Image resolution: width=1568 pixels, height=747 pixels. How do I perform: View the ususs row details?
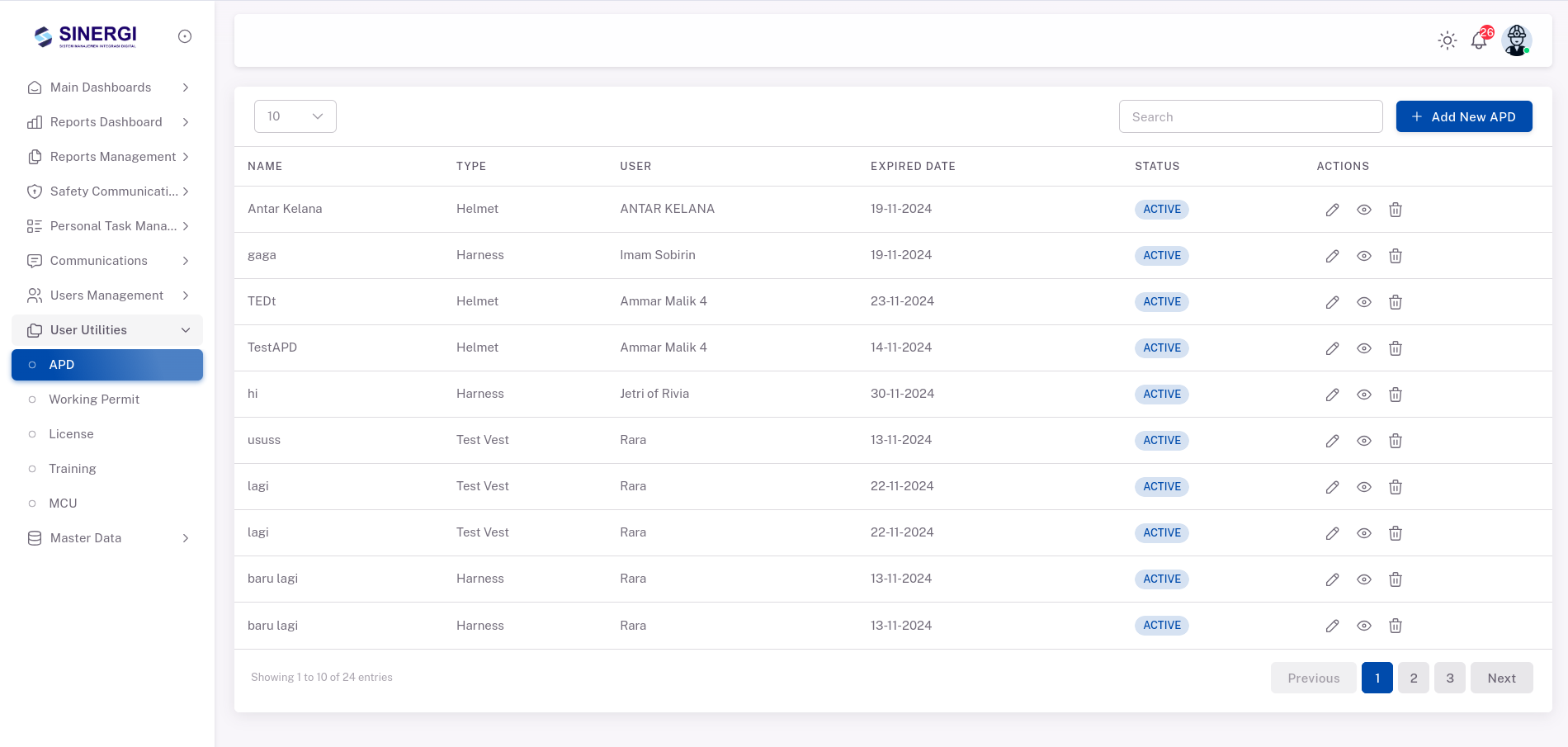(1364, 441)
